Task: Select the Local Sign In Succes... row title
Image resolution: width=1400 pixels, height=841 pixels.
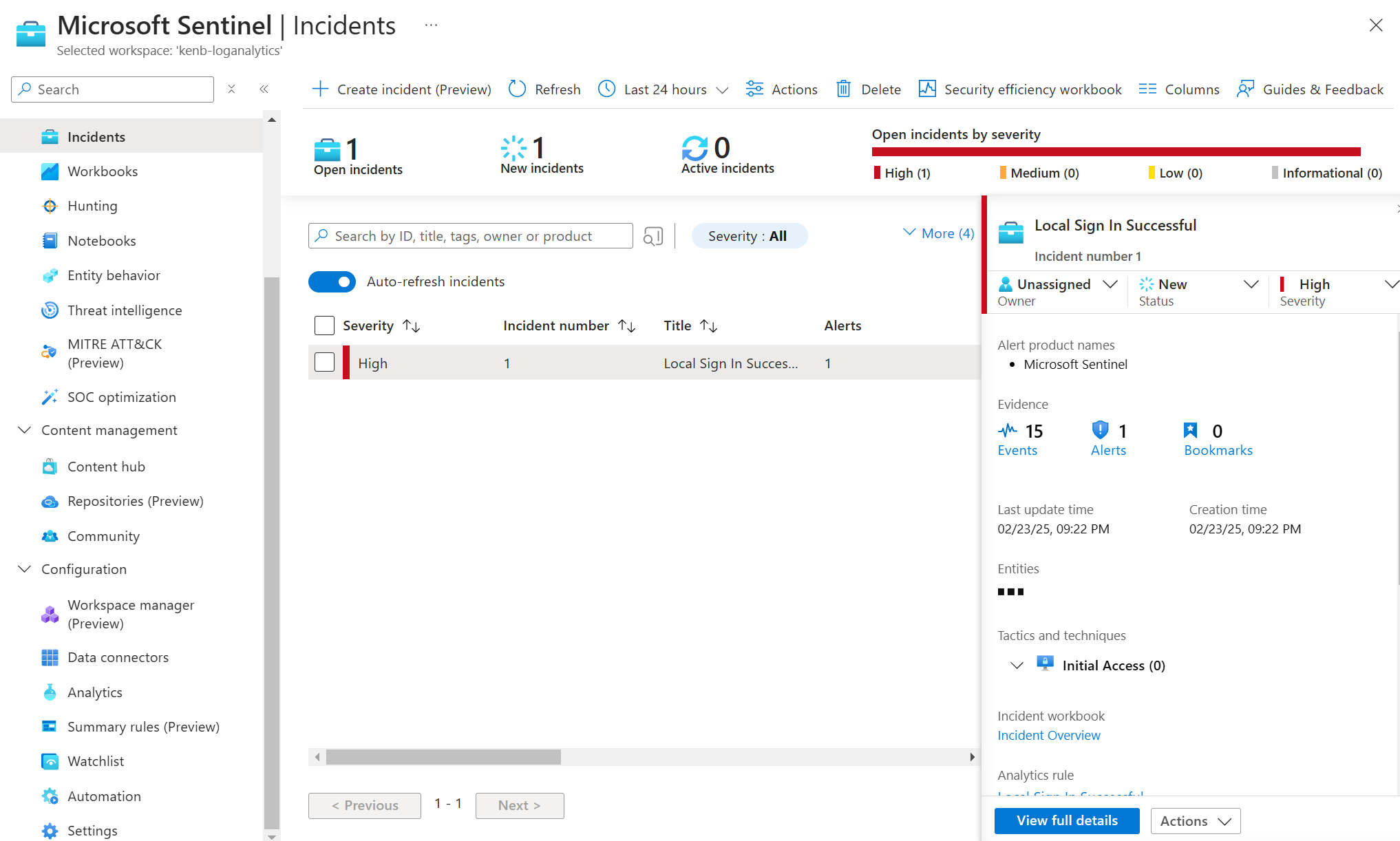Action: pos(730,363)
